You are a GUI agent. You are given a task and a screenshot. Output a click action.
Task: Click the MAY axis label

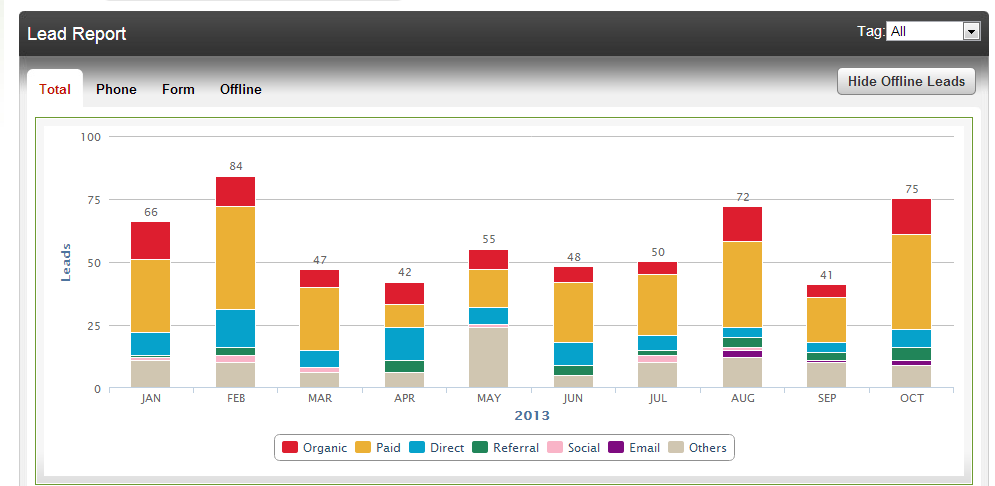pyautogui.click(x=489, y=398)
